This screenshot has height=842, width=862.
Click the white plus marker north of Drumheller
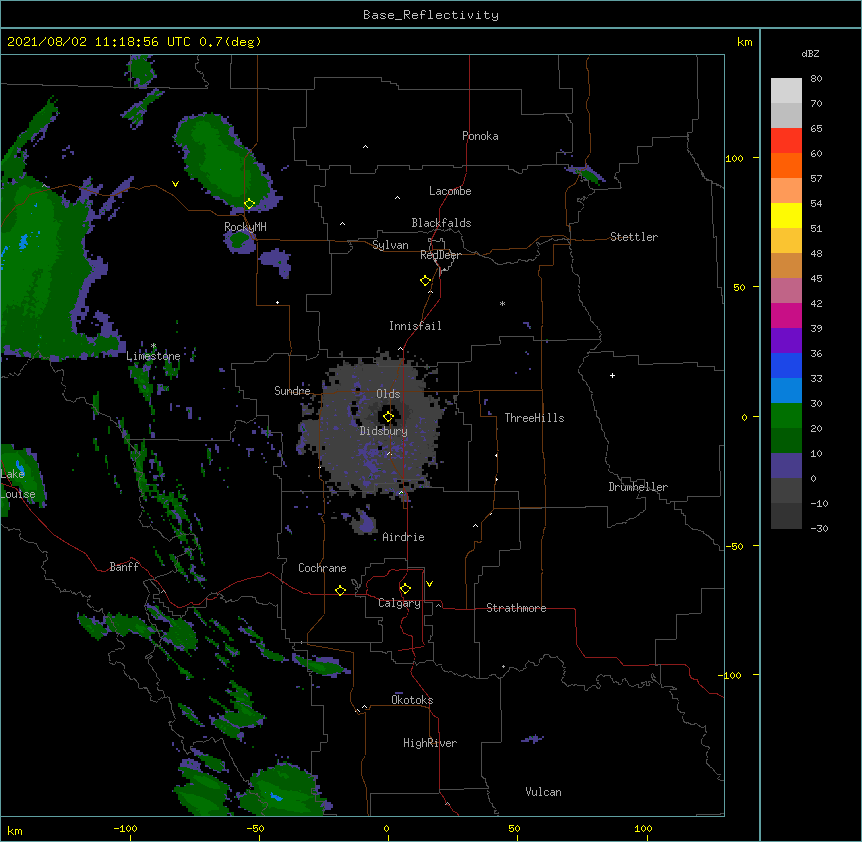click(612, 375)
